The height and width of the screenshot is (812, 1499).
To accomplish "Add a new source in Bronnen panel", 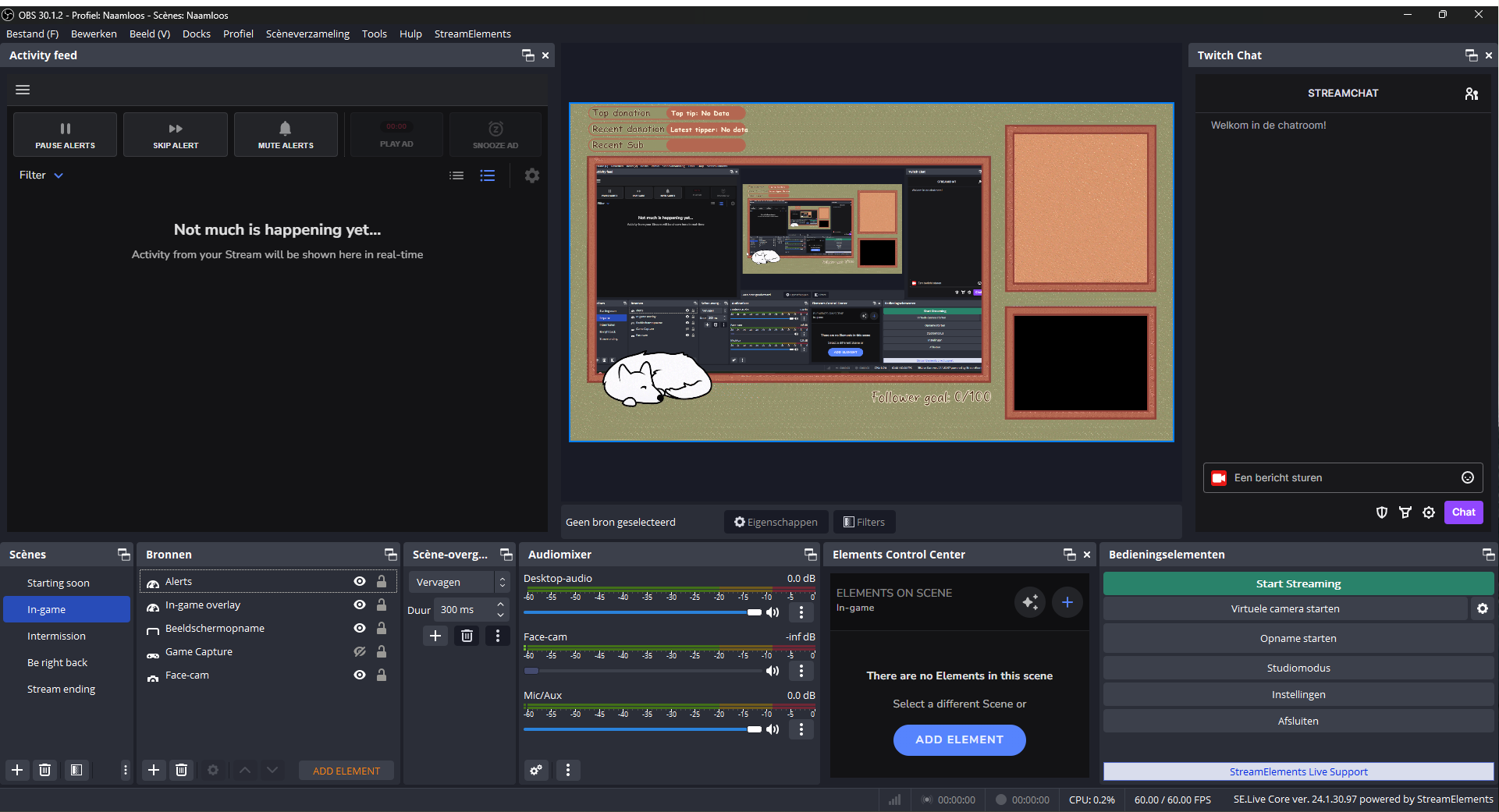I will (154, 770).
